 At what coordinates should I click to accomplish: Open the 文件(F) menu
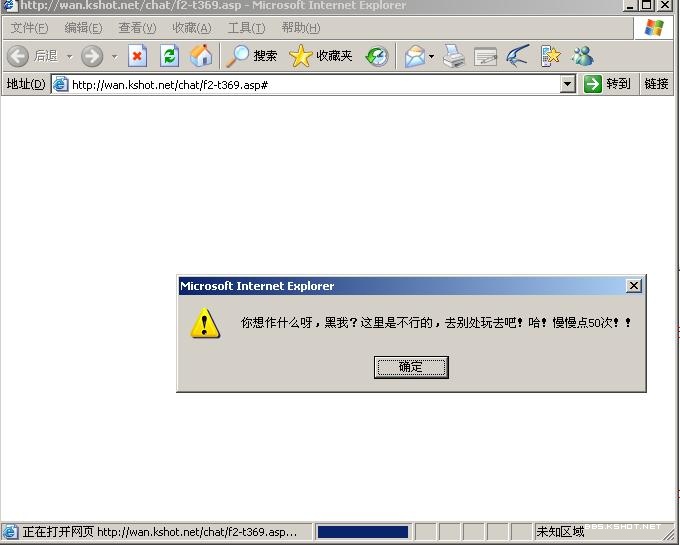[29, 28]
